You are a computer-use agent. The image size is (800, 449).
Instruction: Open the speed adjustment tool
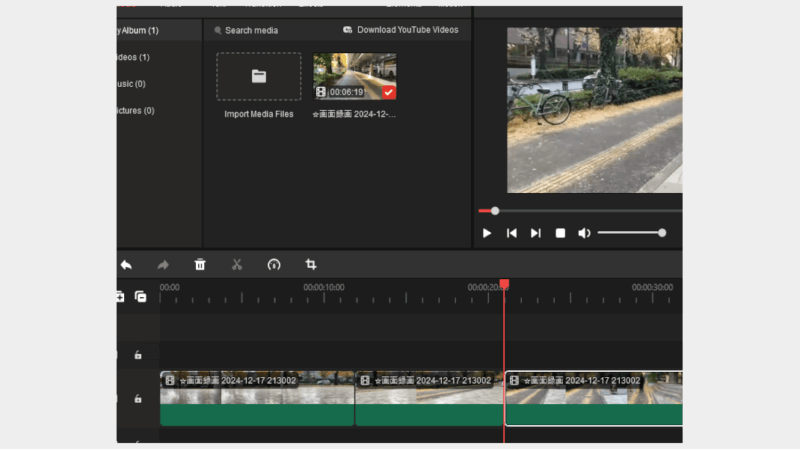[274, 264]
